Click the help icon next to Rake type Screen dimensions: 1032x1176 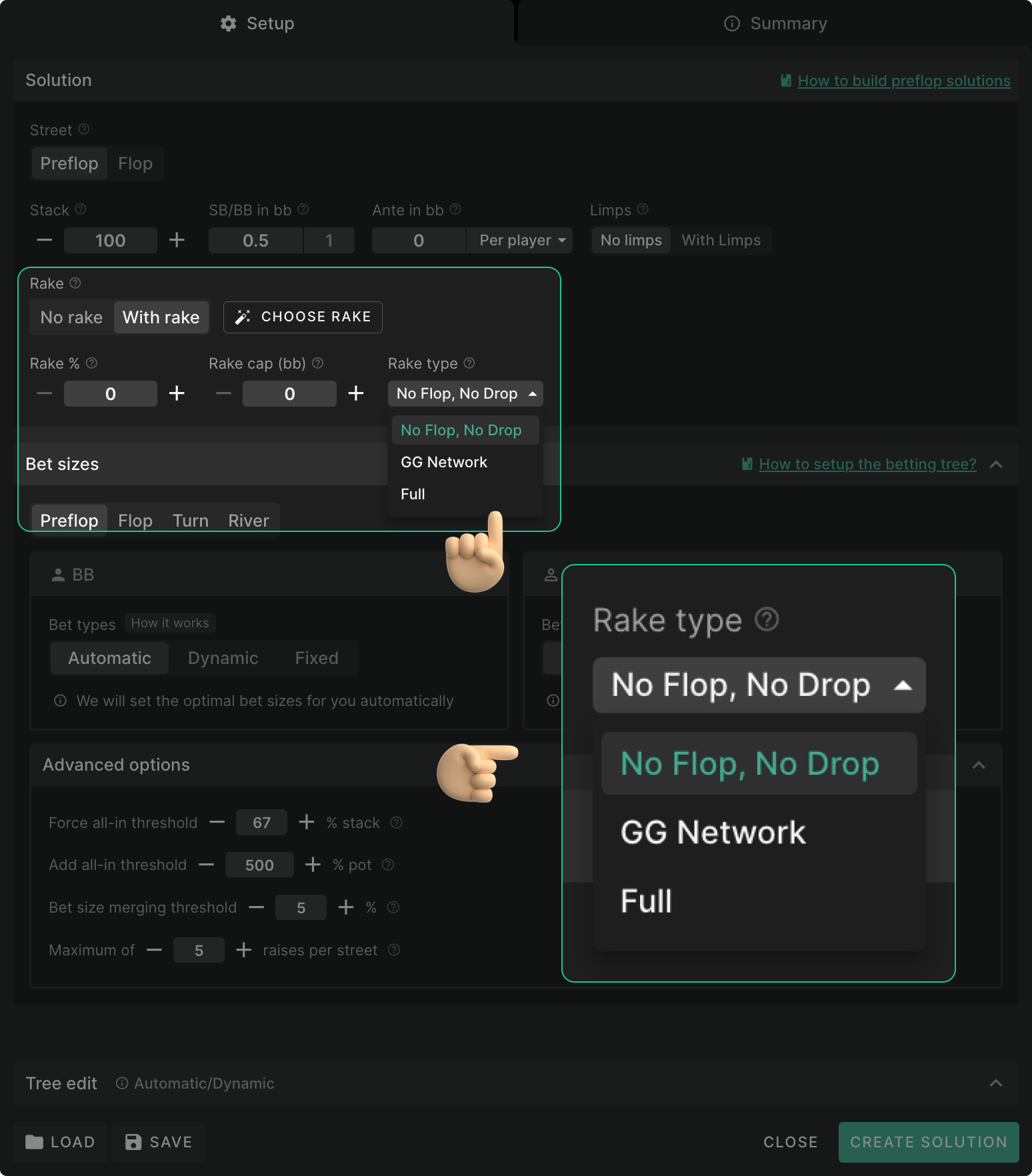coord(469,363)
